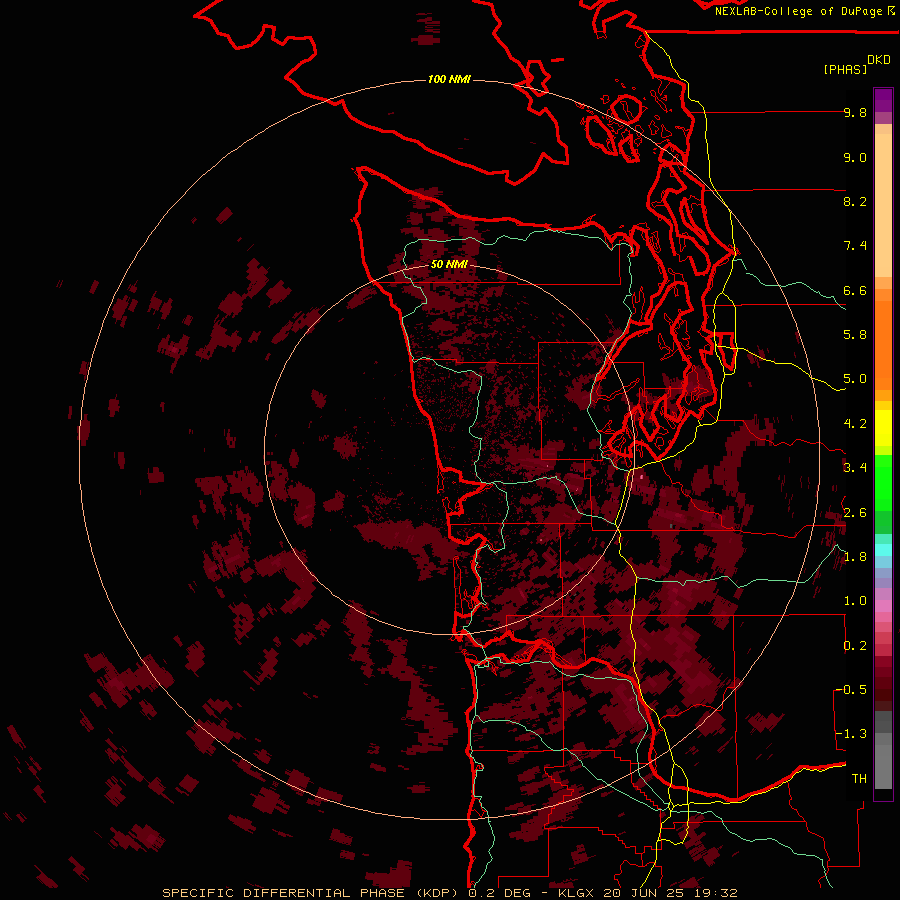The width and height of the screenshot is (900, 900).
Task: Select the 5.8 legend value
Action: point(855,335)
